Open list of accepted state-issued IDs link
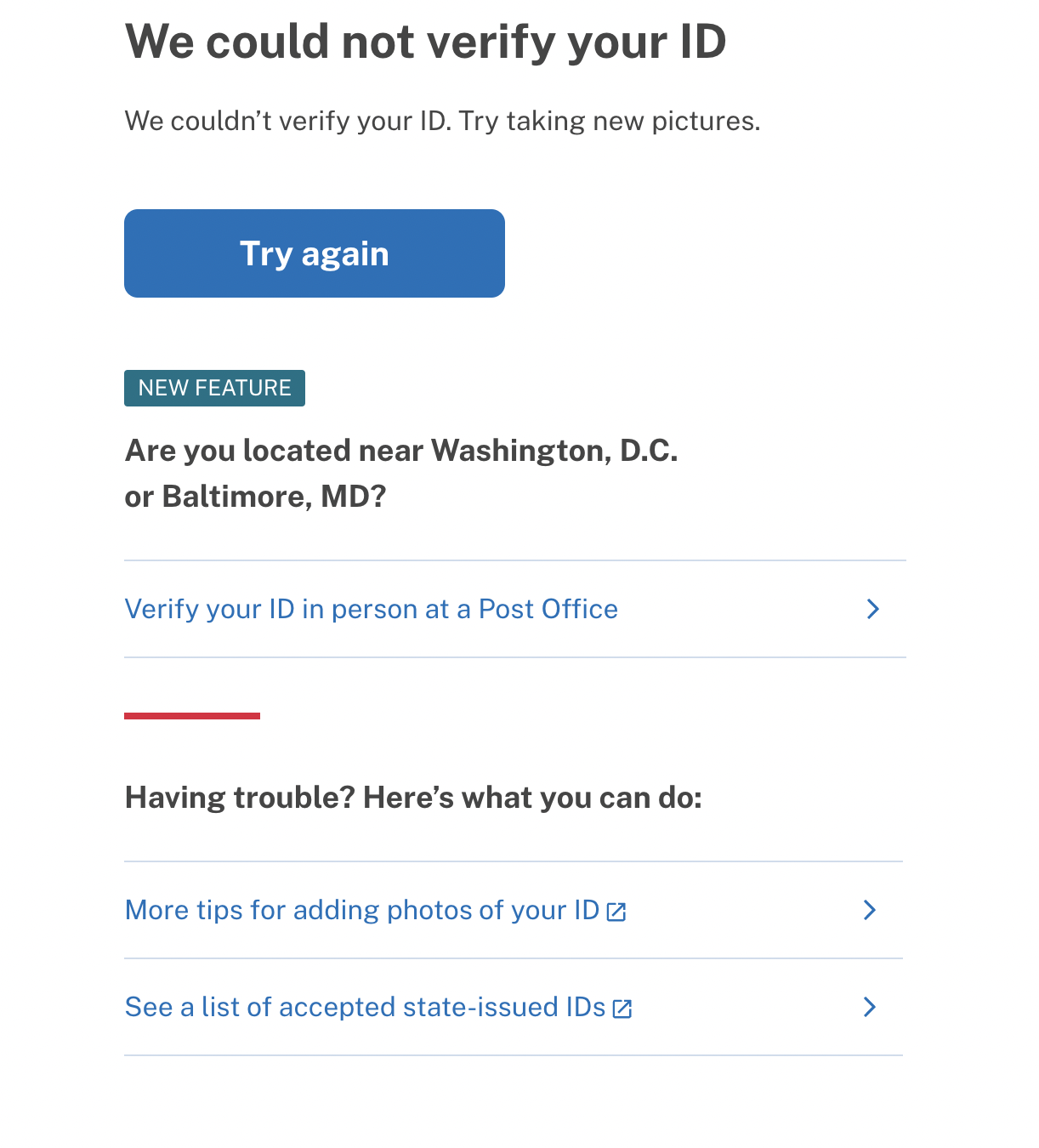The width and height of the screenshot is (1039, 1148). [365, 1007]
